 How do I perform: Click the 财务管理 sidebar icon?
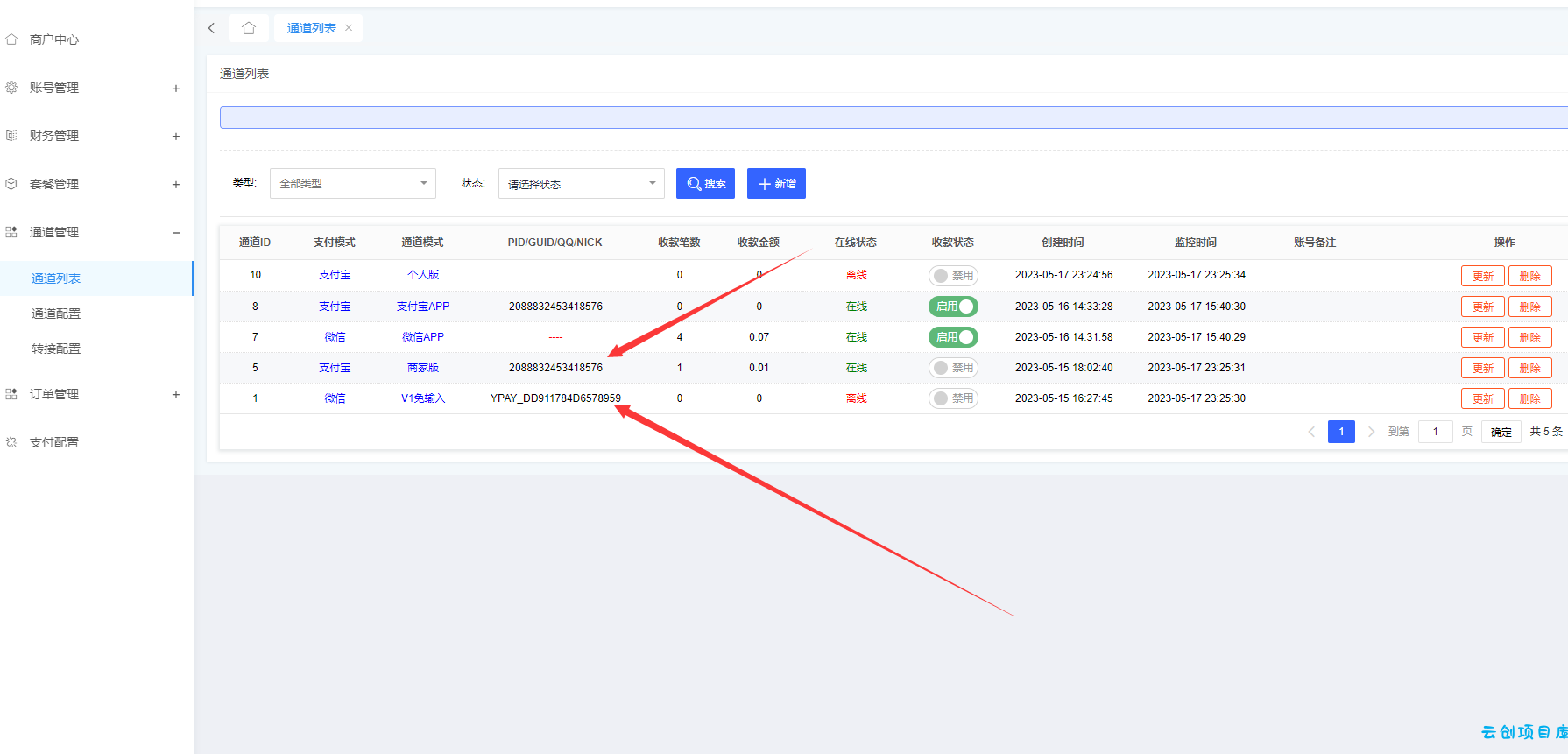[11, 136]
